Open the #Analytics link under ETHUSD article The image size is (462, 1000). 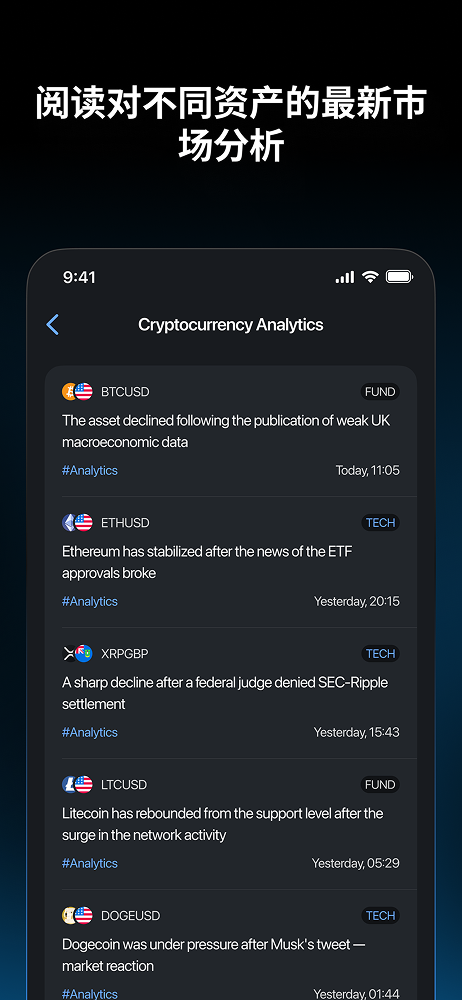click(x=90, y=601)
